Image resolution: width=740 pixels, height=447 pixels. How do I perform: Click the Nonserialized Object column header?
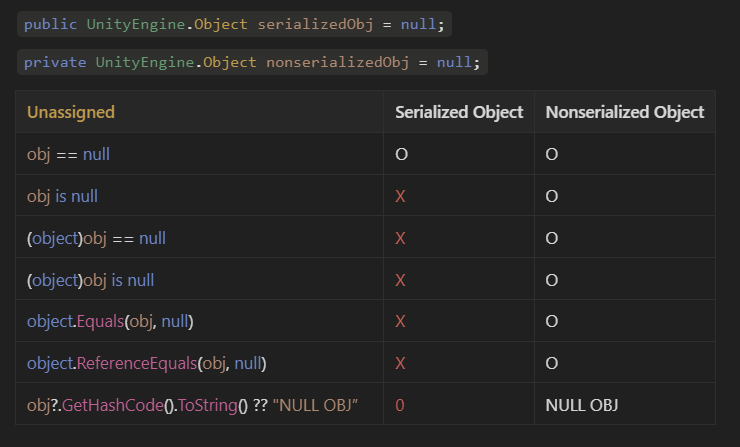(624, 112)
